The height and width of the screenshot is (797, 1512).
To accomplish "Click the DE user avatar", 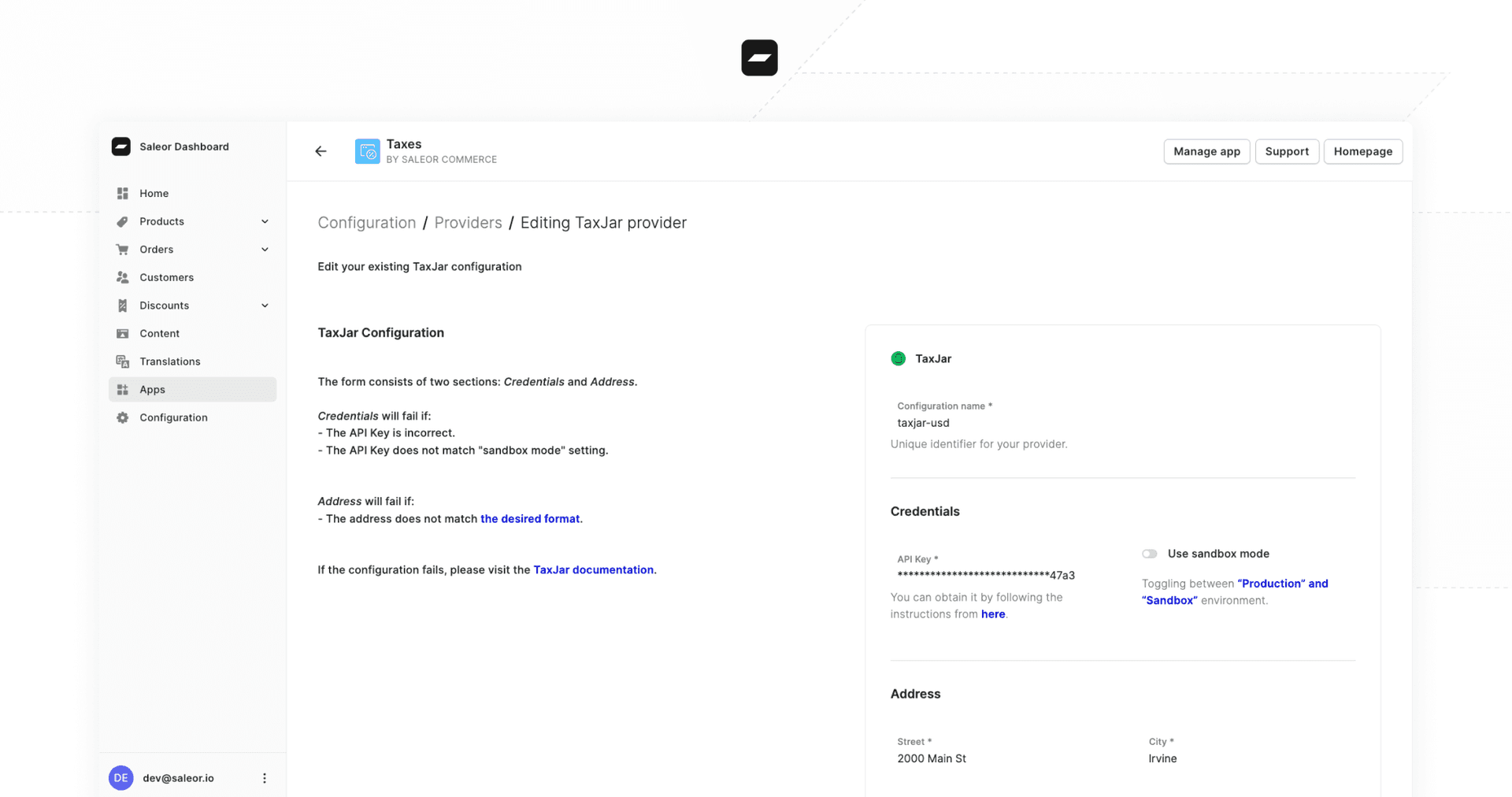I will pyautogui.click(x=120, y=778).
